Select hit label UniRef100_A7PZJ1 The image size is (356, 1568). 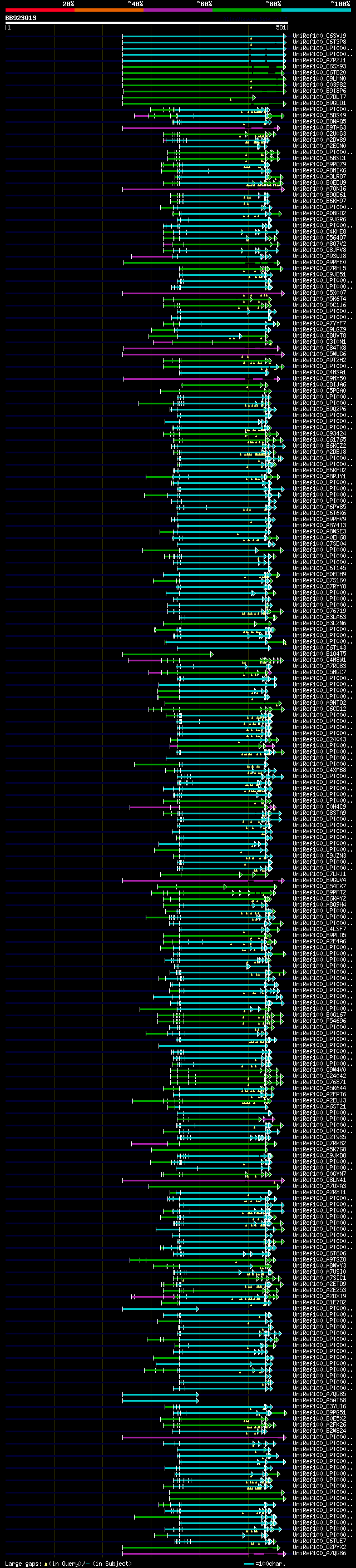click(319, 60)
